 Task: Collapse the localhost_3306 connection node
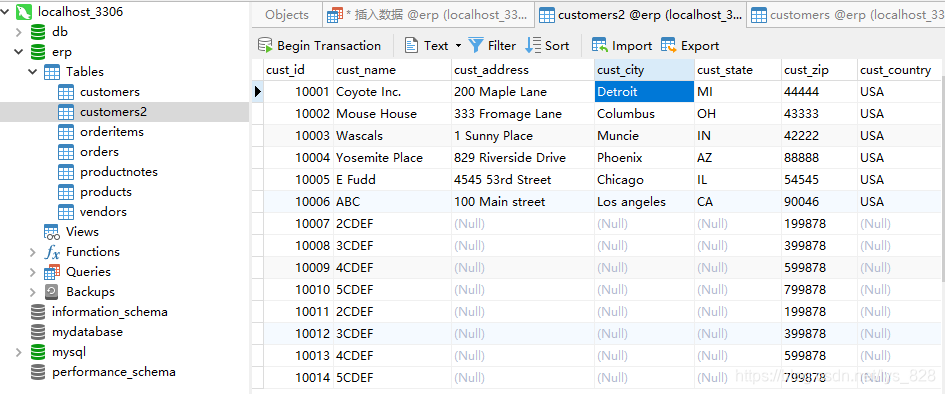click(x=5, y=11)
